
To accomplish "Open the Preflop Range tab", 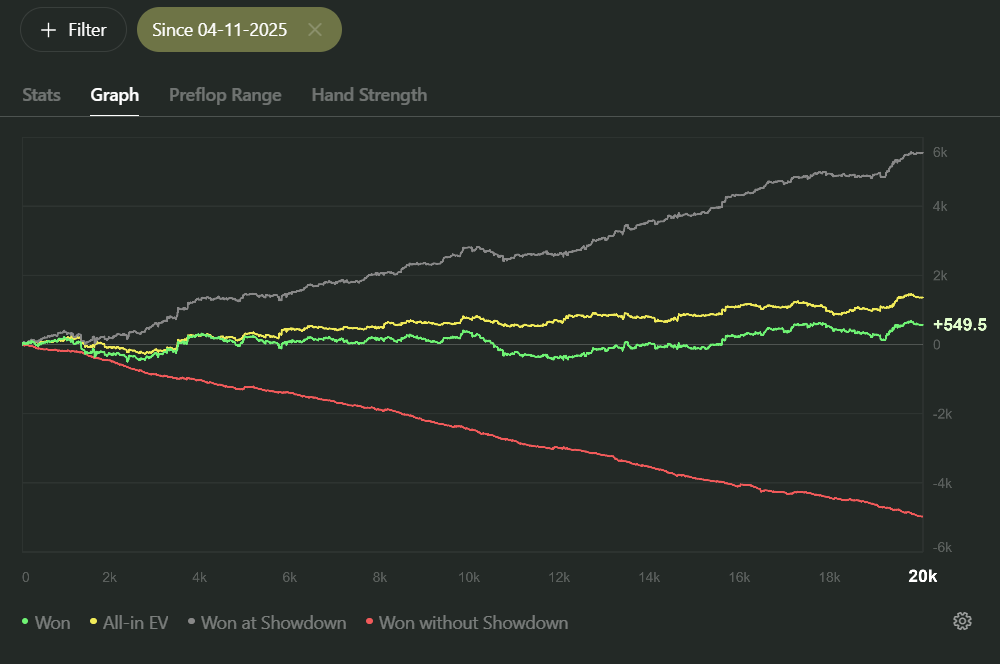I will point(225,95).
